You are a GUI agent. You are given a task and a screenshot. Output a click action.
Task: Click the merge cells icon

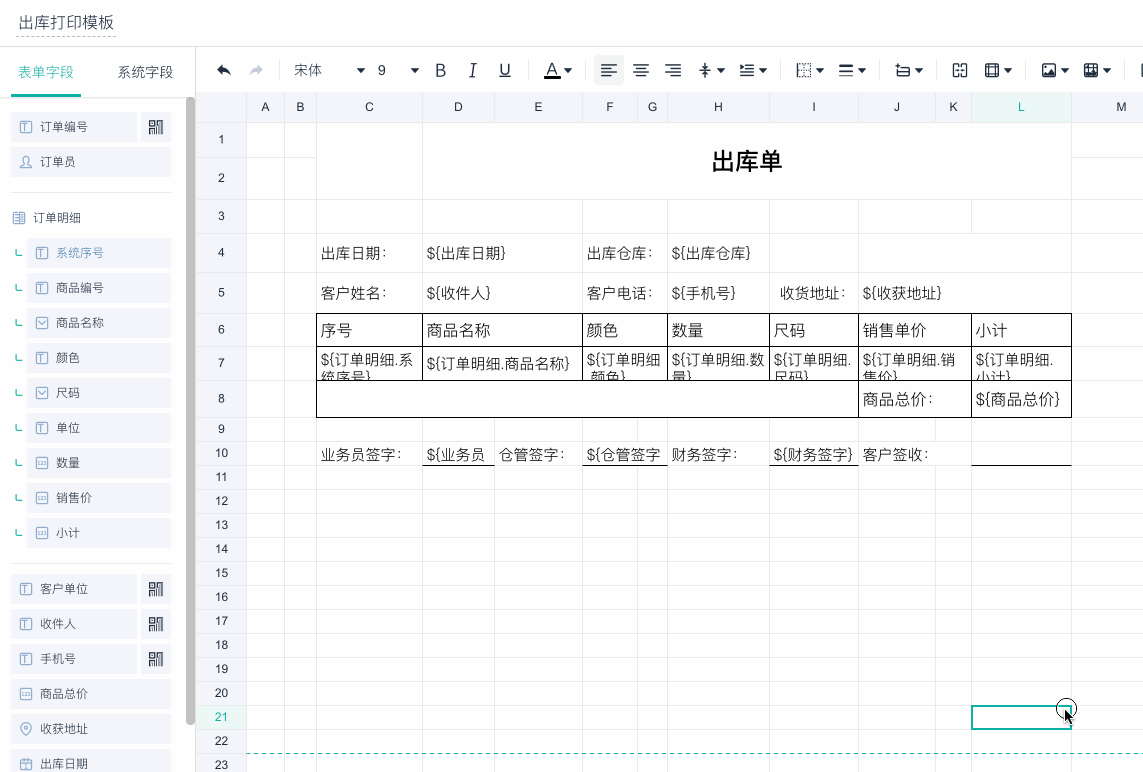960,70
